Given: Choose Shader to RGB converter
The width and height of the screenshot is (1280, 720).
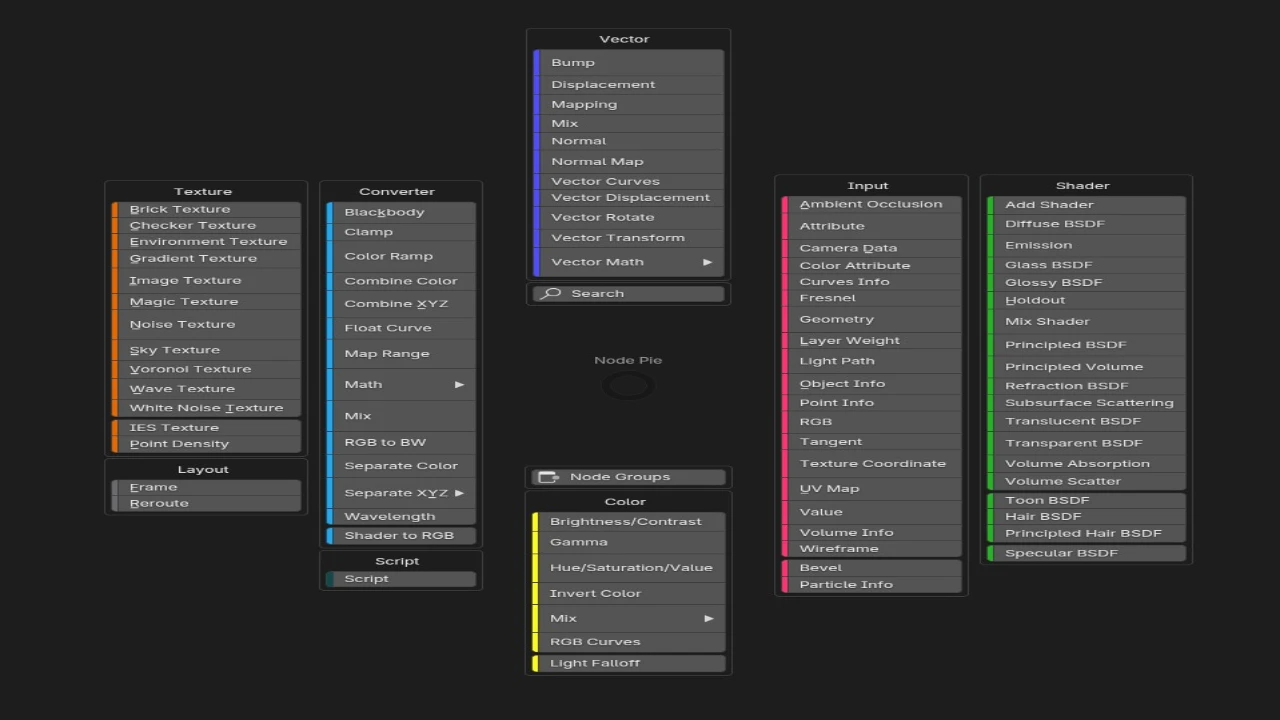Looking at the screenshot, I should (x=399, y=536).
